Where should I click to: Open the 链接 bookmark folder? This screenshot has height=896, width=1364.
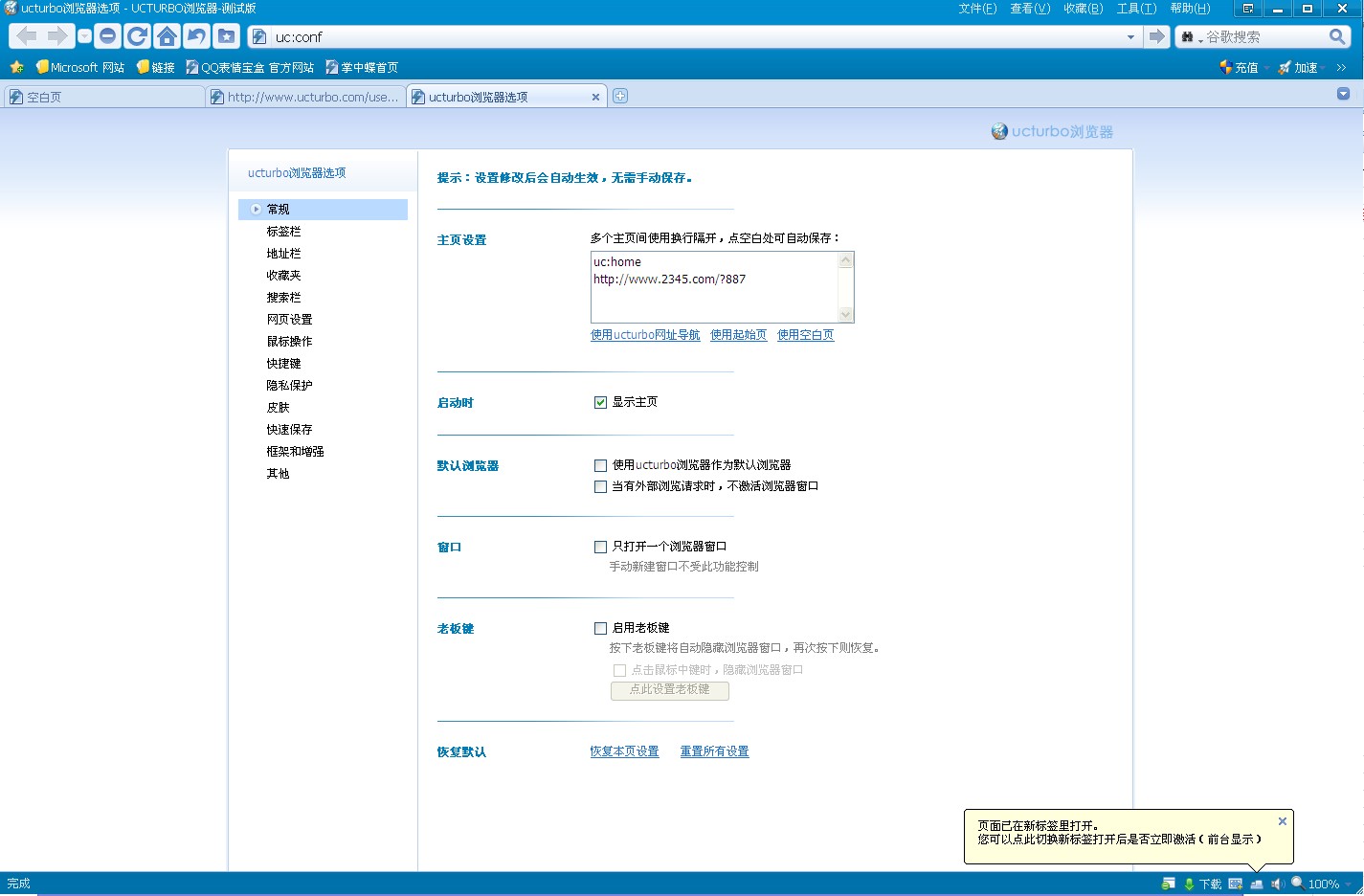click(x=156, y=67)
